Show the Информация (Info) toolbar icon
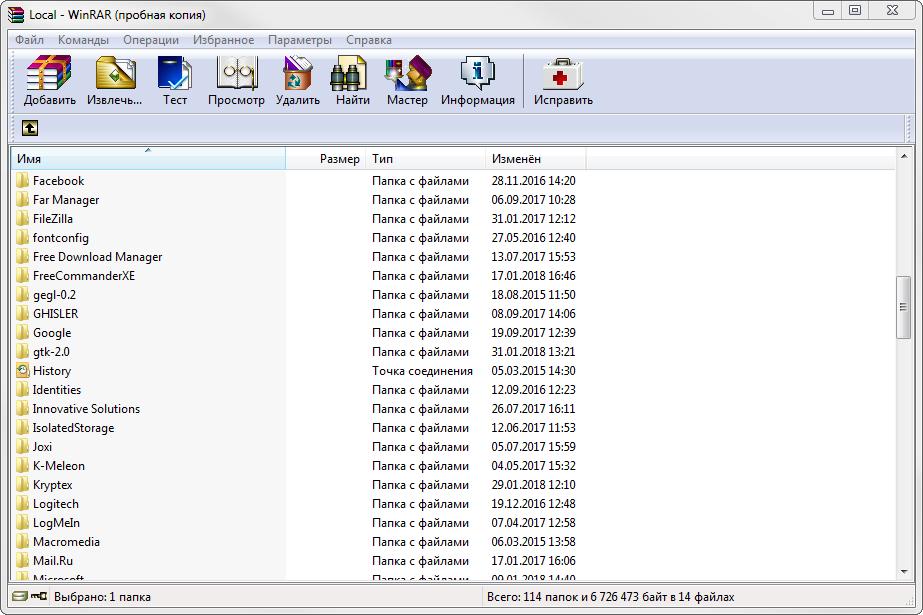 tap(478, 74)
